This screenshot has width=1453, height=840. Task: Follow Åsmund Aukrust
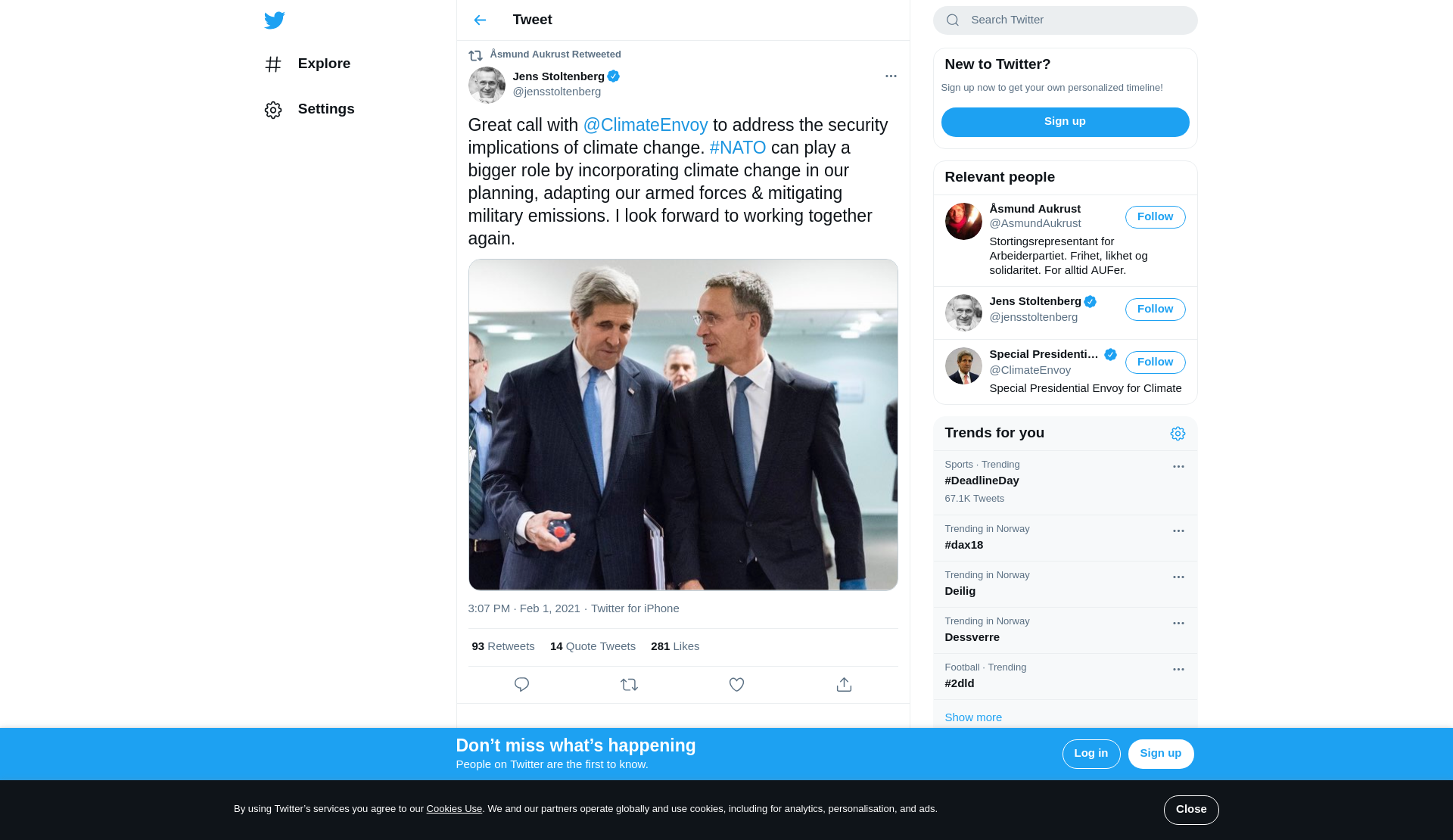(1155, 217)
